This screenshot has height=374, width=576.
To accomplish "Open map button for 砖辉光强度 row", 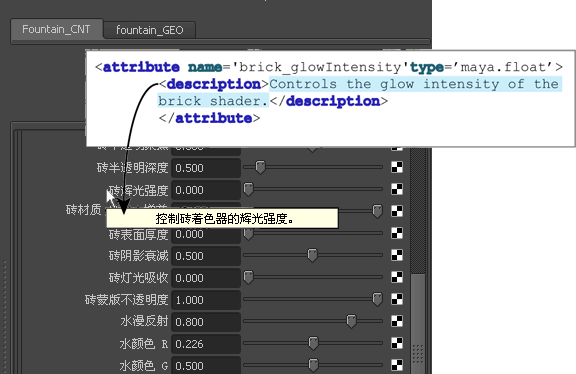I will coord(397,189).
